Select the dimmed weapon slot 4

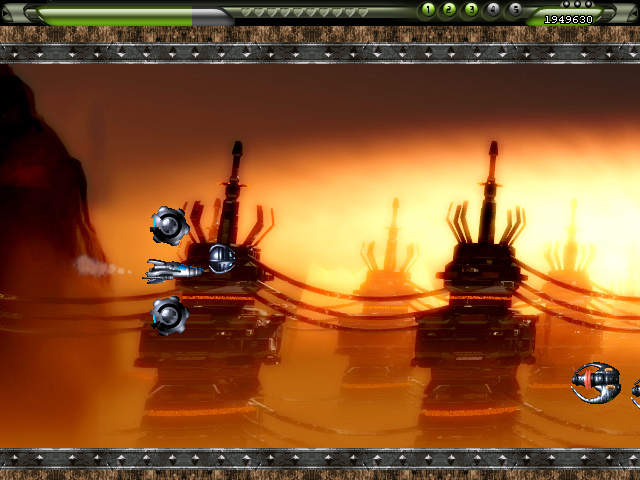pyautogui.click(x=493, y=10)
